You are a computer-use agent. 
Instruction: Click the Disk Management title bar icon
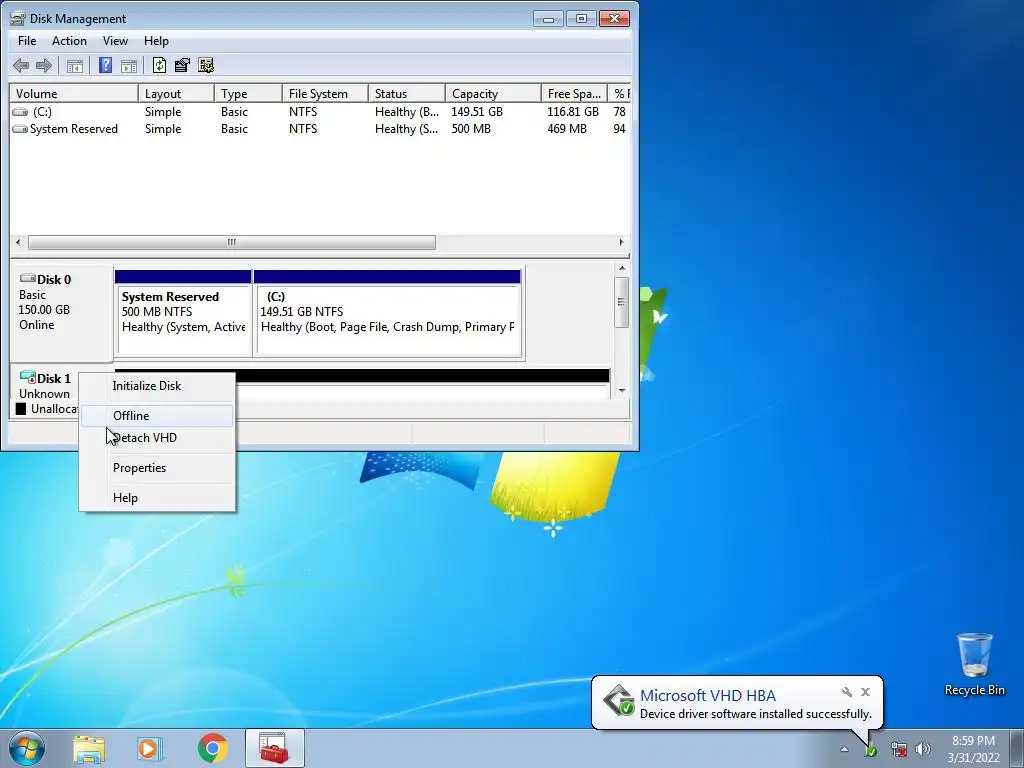pyautogui.click(x=18, y=18)
